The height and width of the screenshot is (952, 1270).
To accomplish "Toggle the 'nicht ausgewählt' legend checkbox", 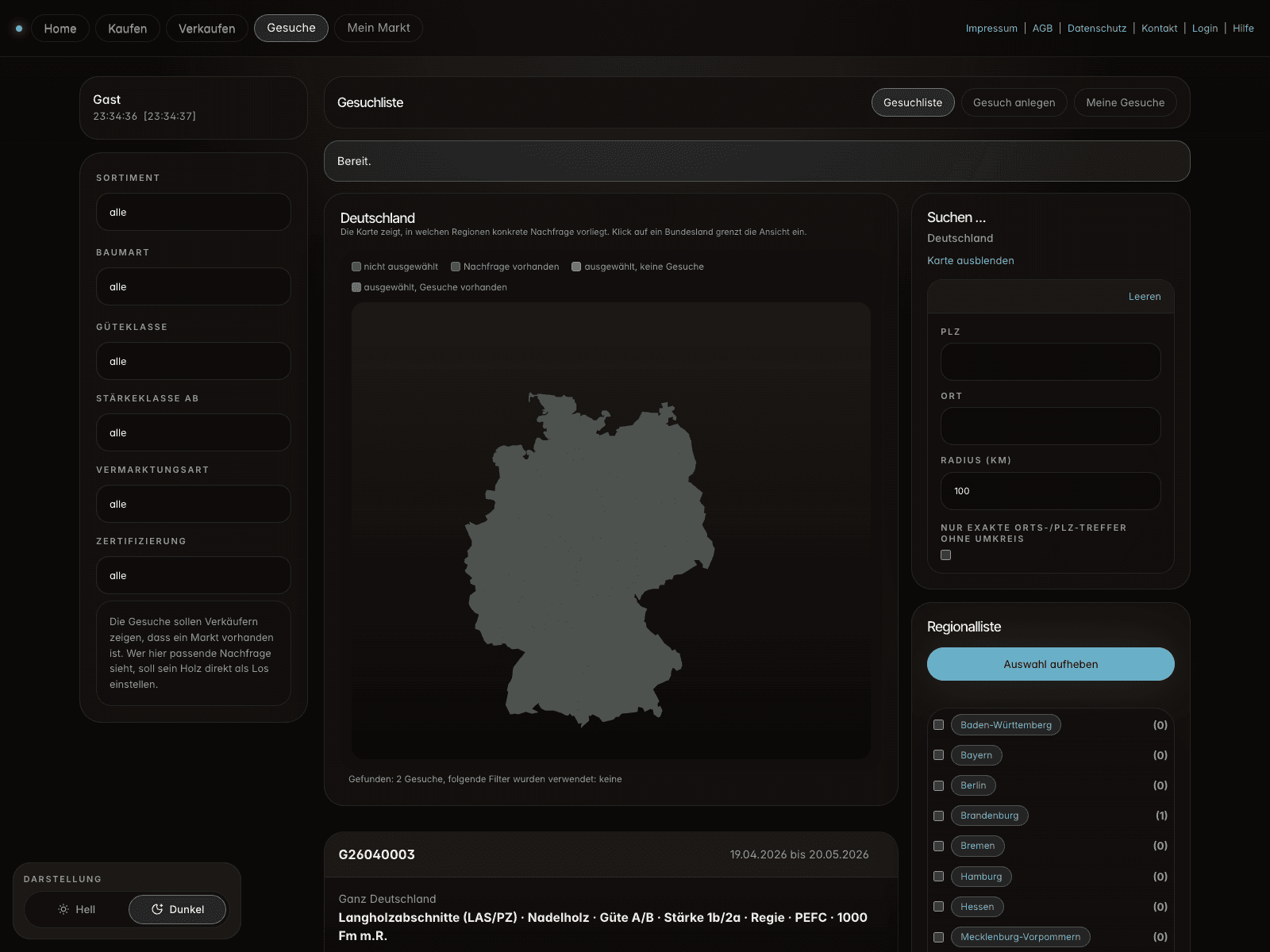I will coord(356,267).
